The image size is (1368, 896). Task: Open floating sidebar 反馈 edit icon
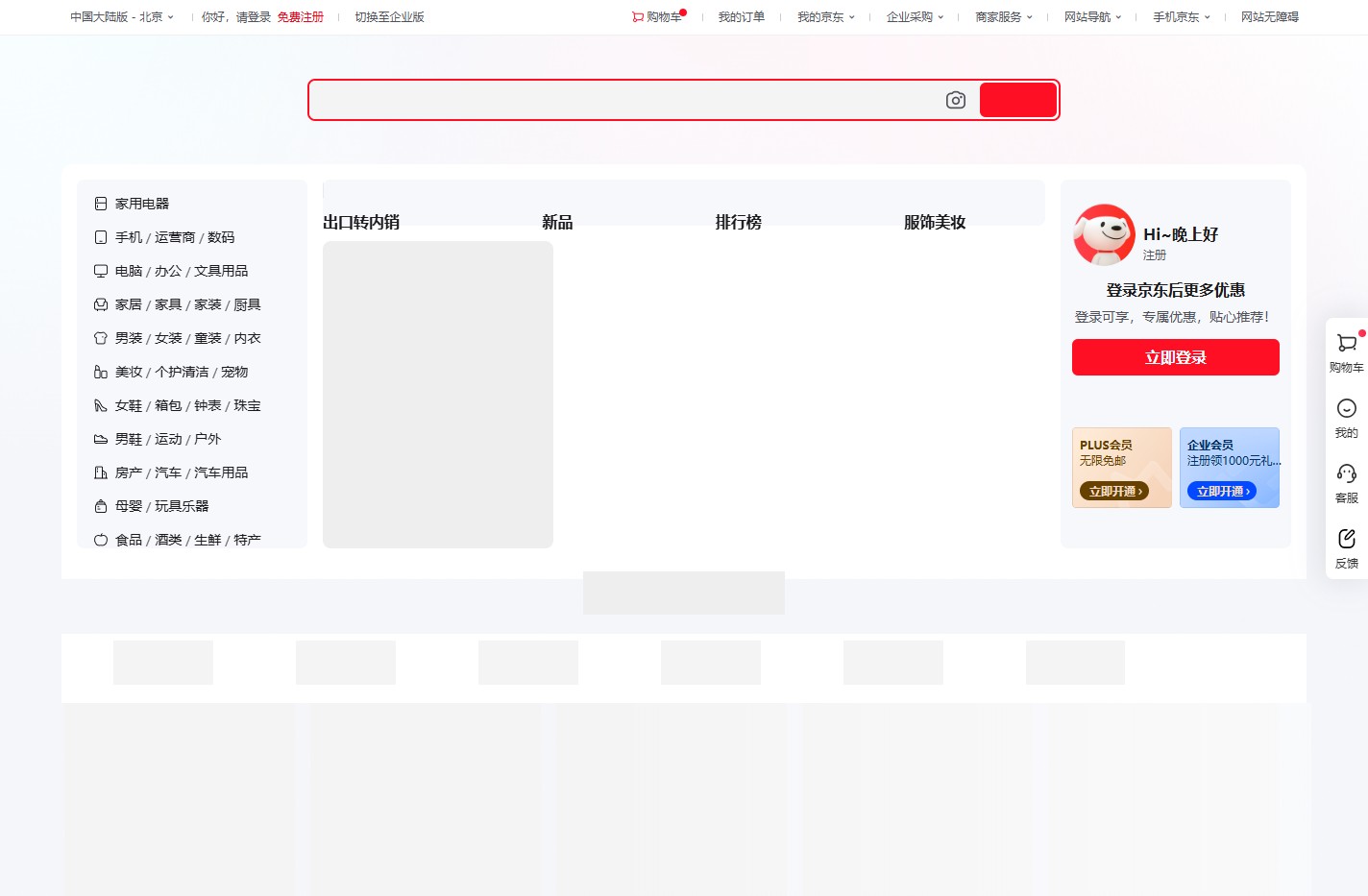point(1347,539)
